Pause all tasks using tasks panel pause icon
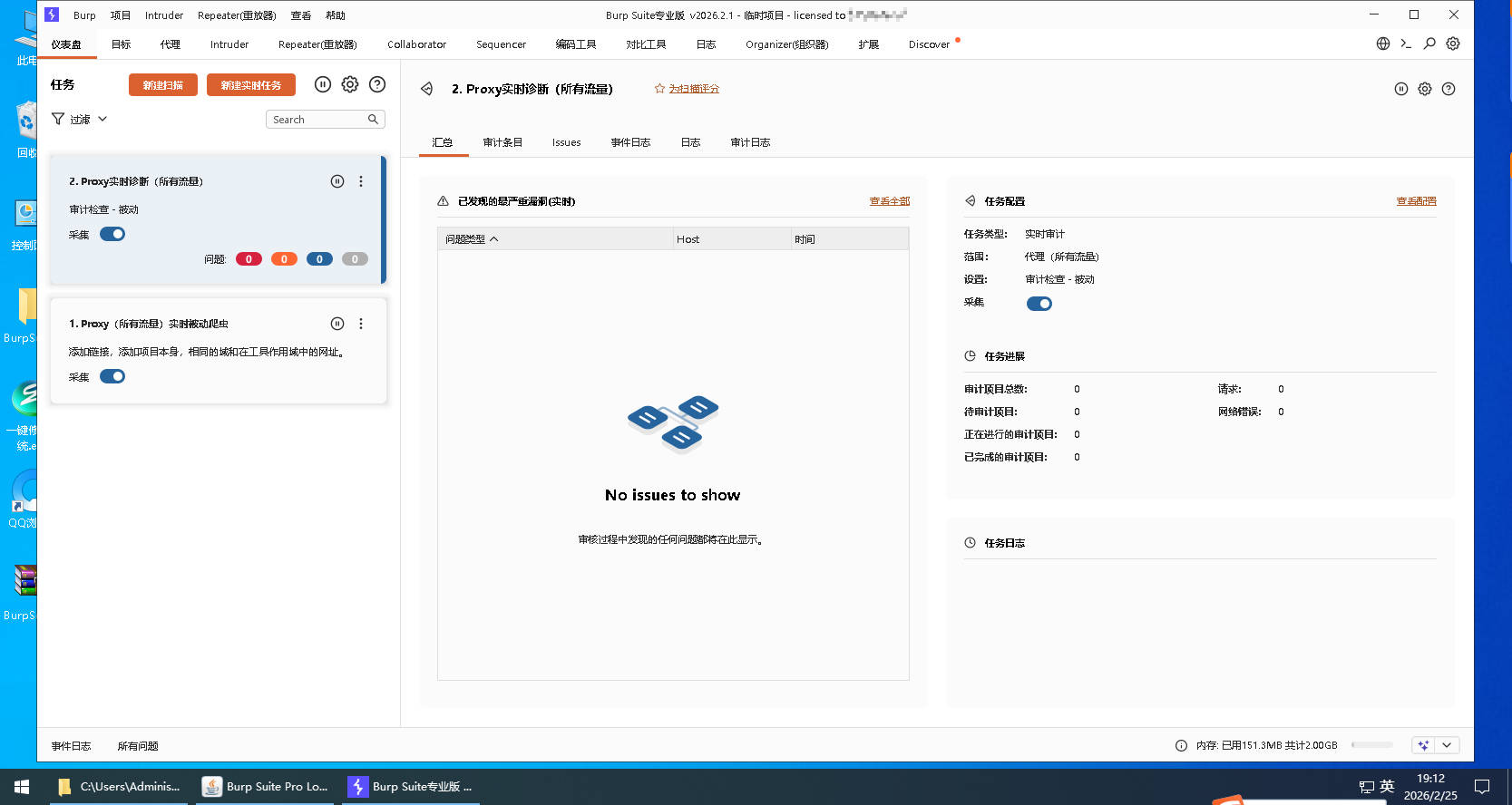Screen dimensions: 1512x805 click(322, 84)
